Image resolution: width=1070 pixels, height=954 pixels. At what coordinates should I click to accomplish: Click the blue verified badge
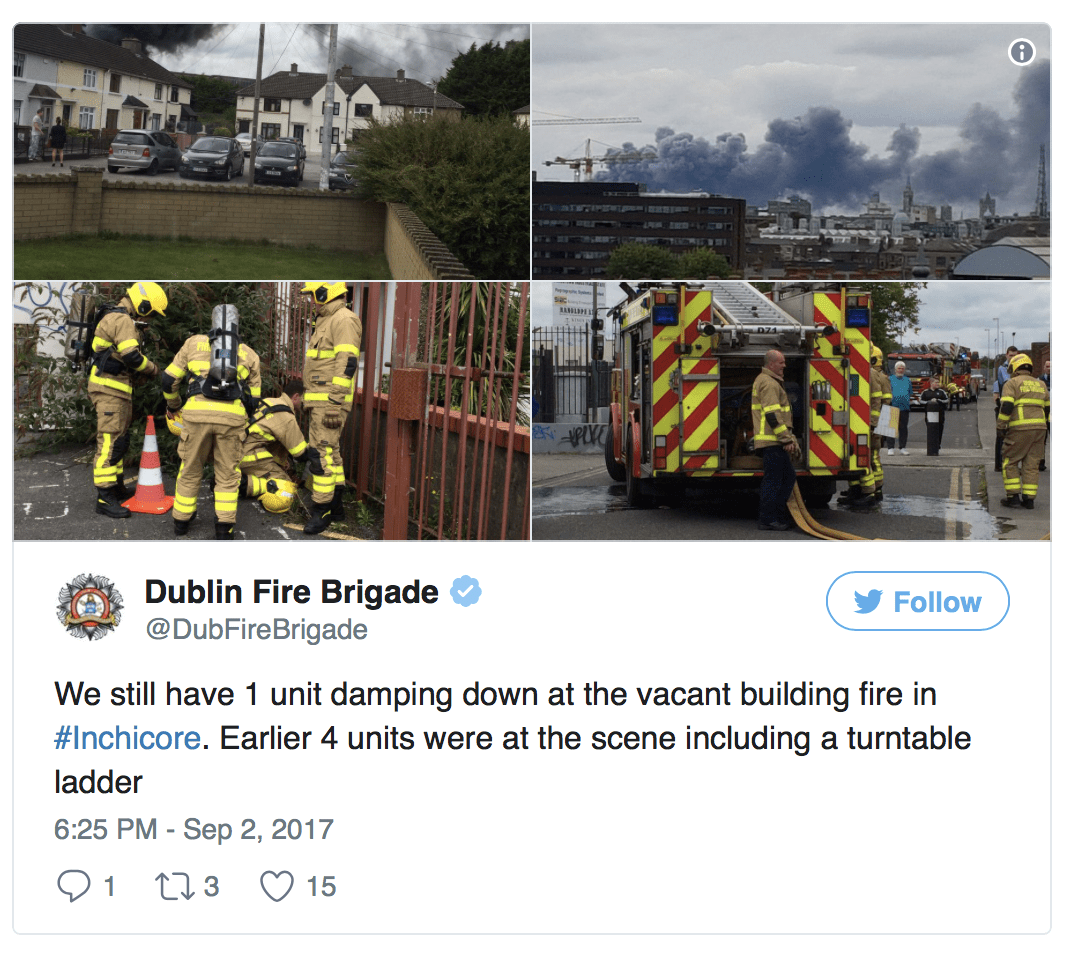[465, 591]
